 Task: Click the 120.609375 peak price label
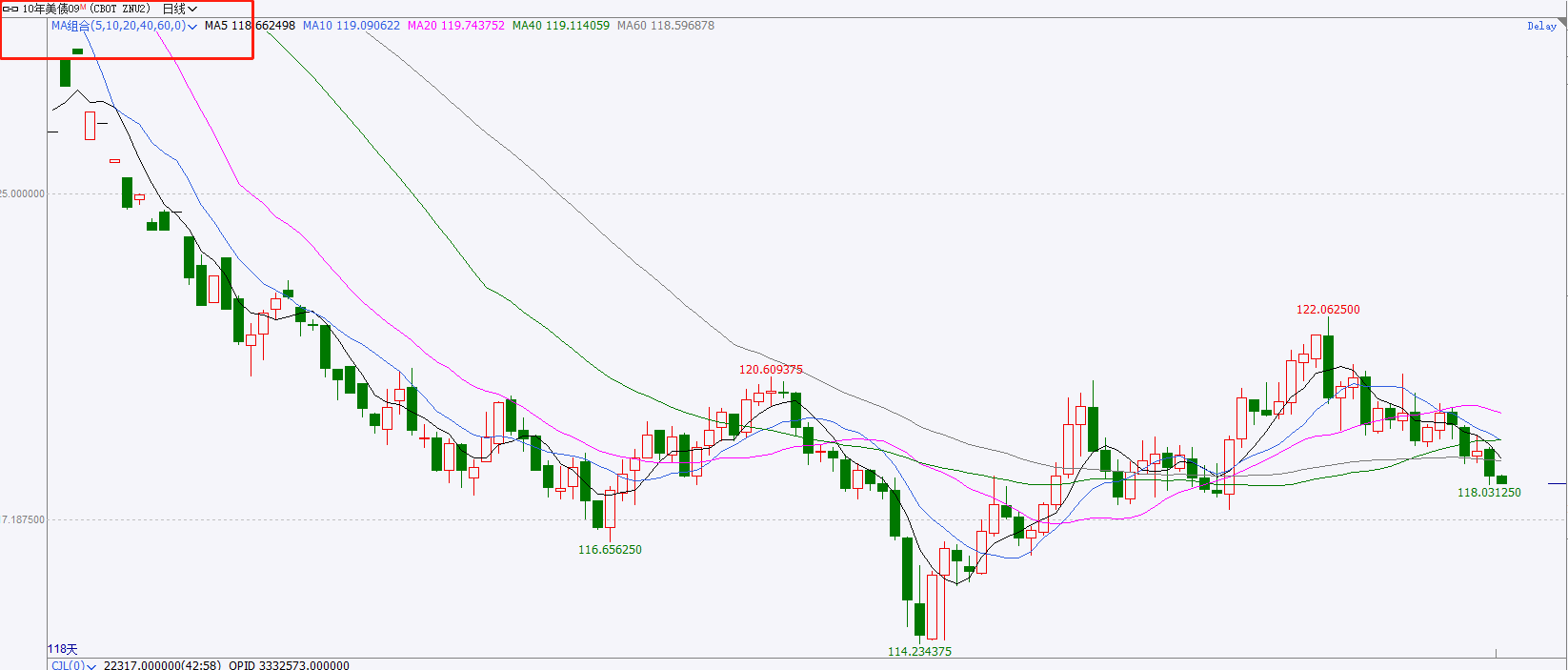[771, 370]
